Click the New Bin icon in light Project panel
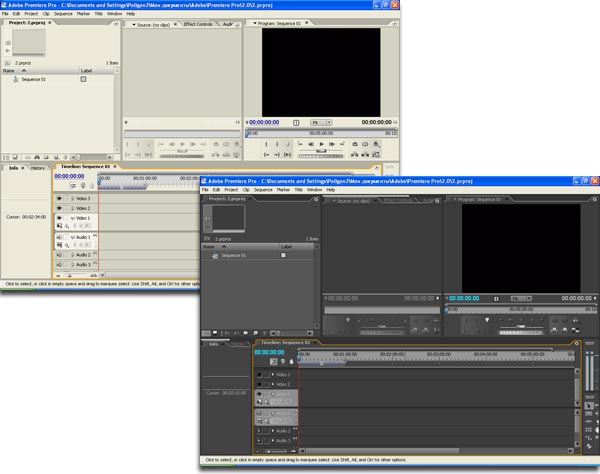 pos(47,157)
